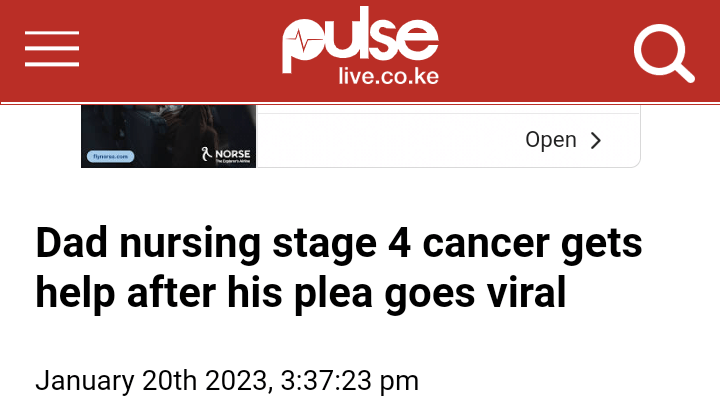Click the Norse airline logo in ad
Viewport: 720px width, 416px height.
(226, 155)
